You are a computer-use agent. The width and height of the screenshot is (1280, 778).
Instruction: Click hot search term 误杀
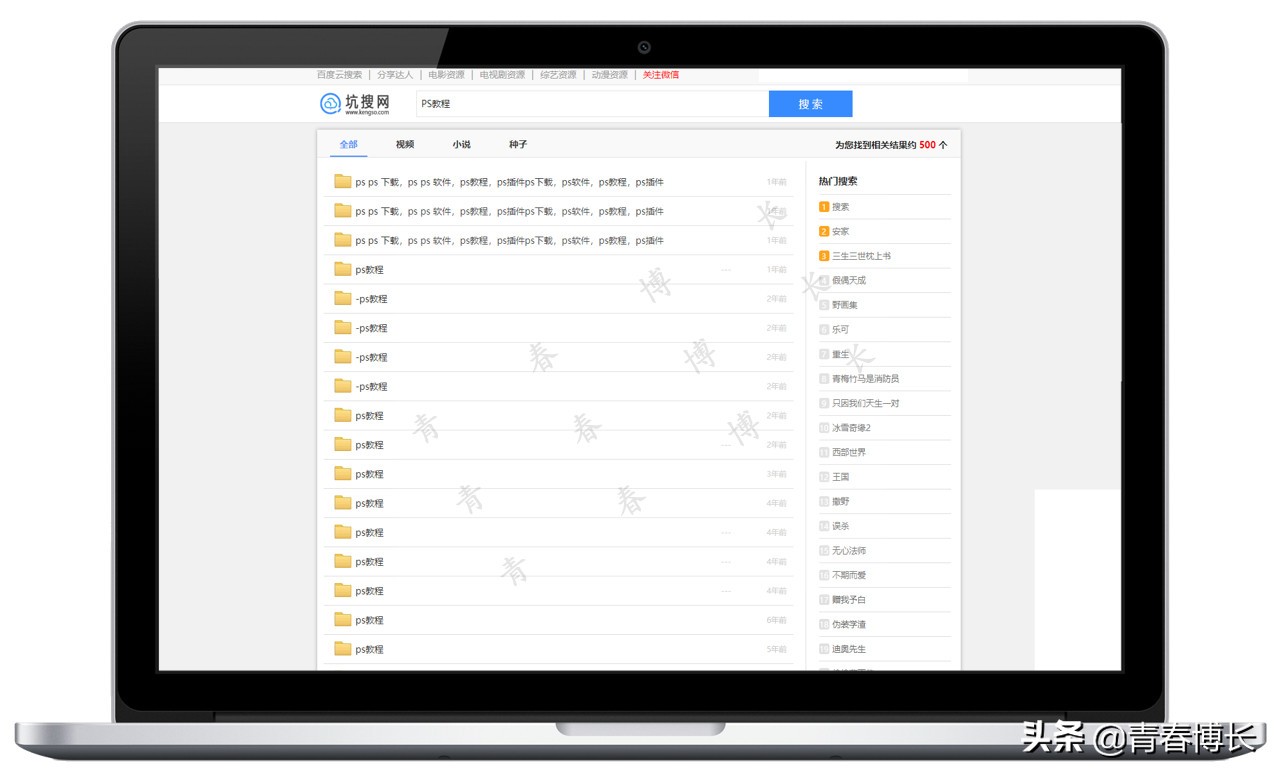(x=841, y=526)
